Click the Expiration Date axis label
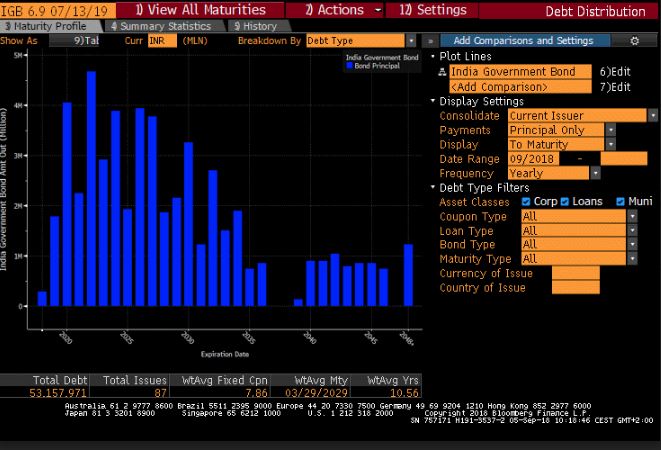The height and width of the screenshot is (450, 661). [225, 354]
